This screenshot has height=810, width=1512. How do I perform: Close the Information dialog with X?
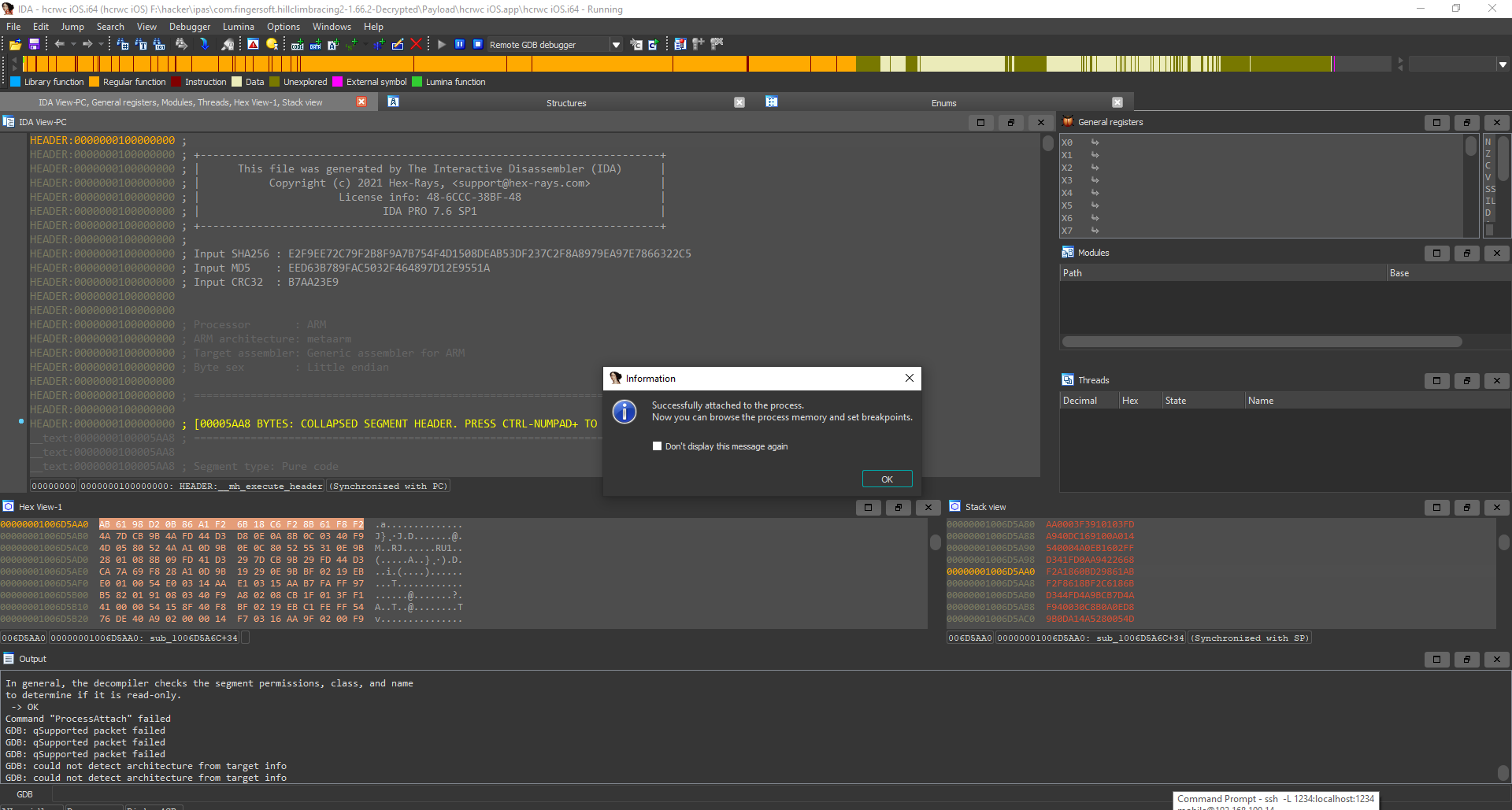tap(910, 379)
